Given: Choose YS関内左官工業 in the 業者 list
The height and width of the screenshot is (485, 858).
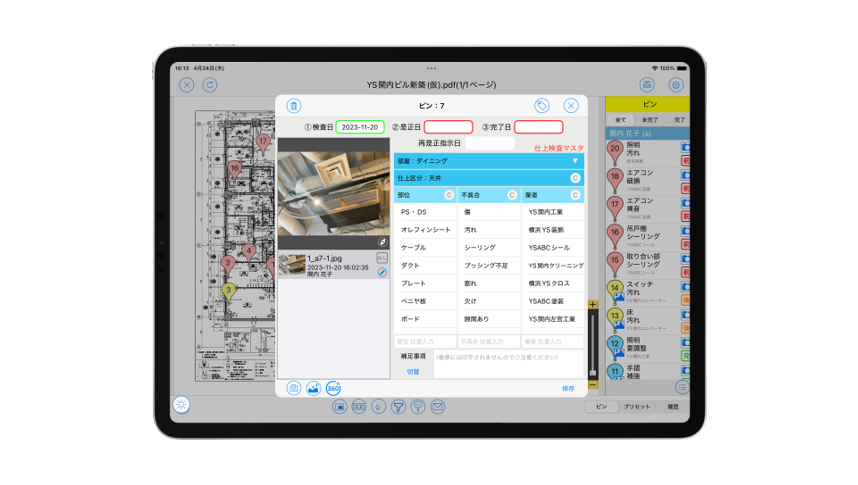Looking at the screenshot, I should click(x=553, y=319).
